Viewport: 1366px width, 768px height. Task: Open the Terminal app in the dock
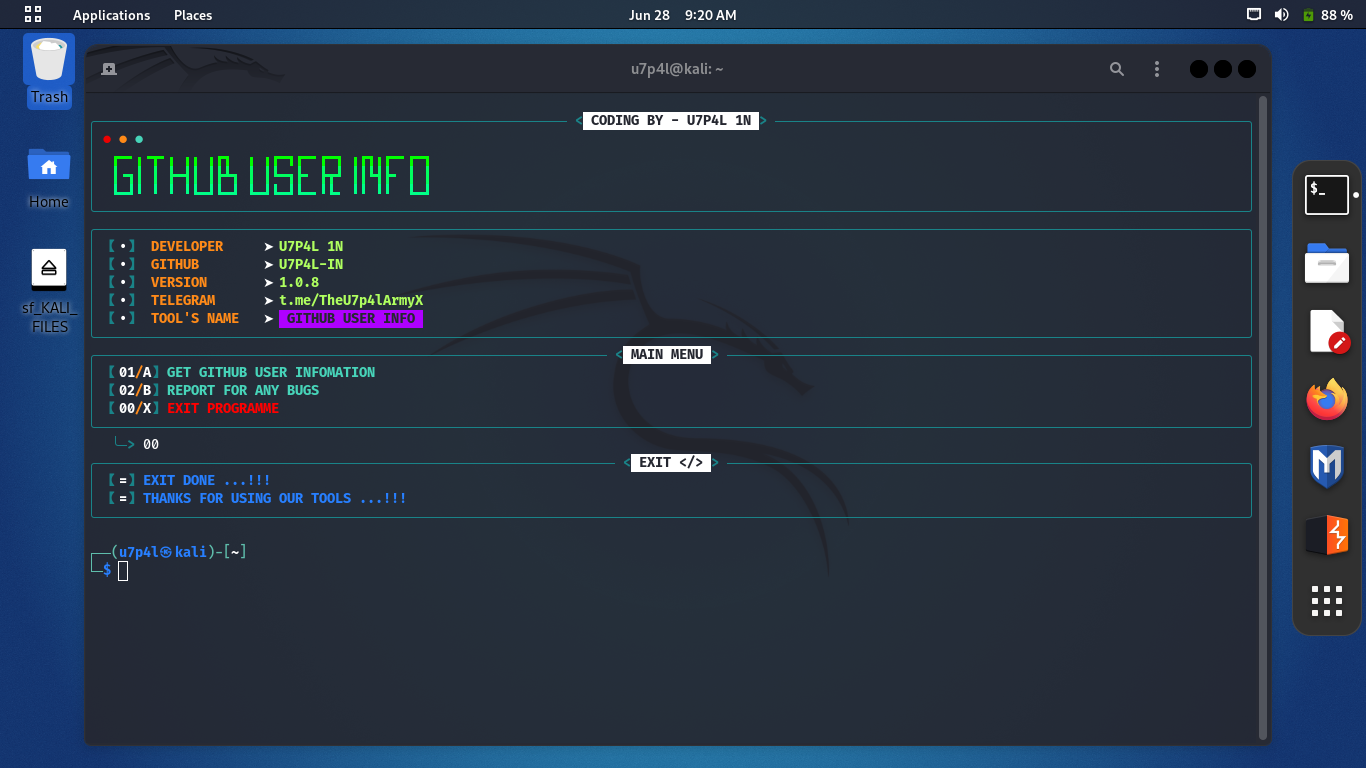pyautogui.click(x=1327, y=195)
